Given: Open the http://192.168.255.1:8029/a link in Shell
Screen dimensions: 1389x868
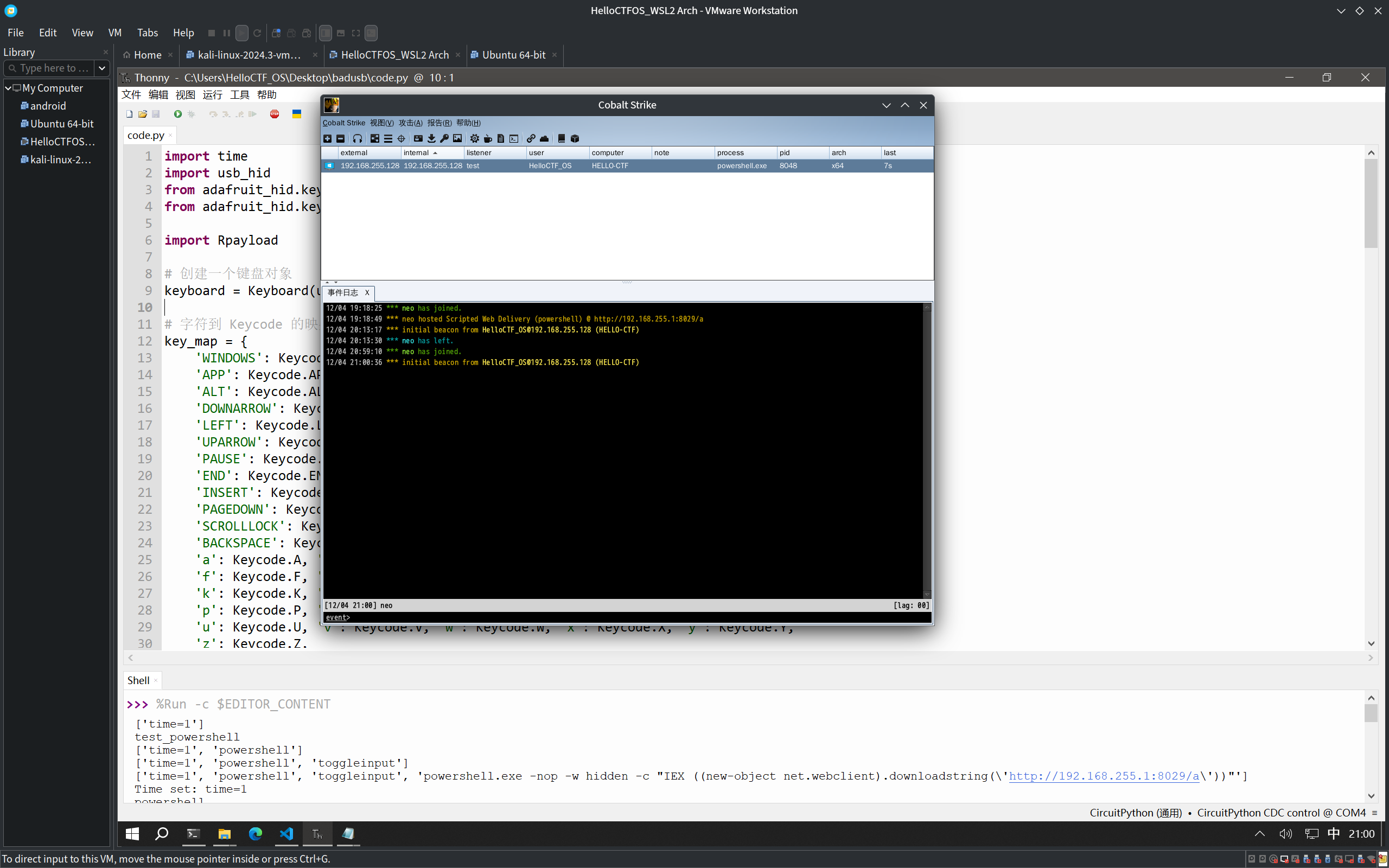Looking at the screenshot, I should [x=1104, y=776].
